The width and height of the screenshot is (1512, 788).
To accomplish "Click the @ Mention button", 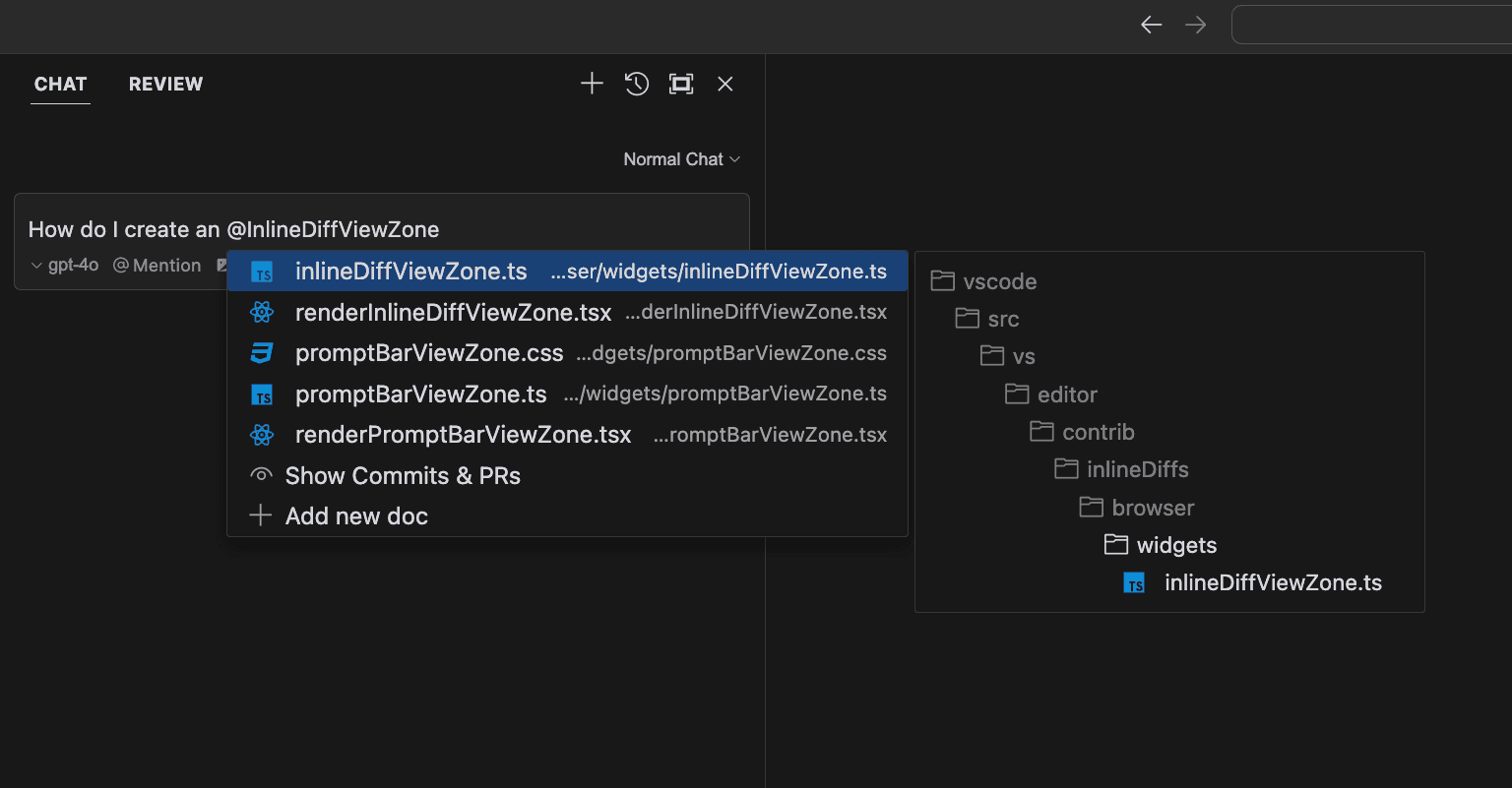I will [157, 265].
